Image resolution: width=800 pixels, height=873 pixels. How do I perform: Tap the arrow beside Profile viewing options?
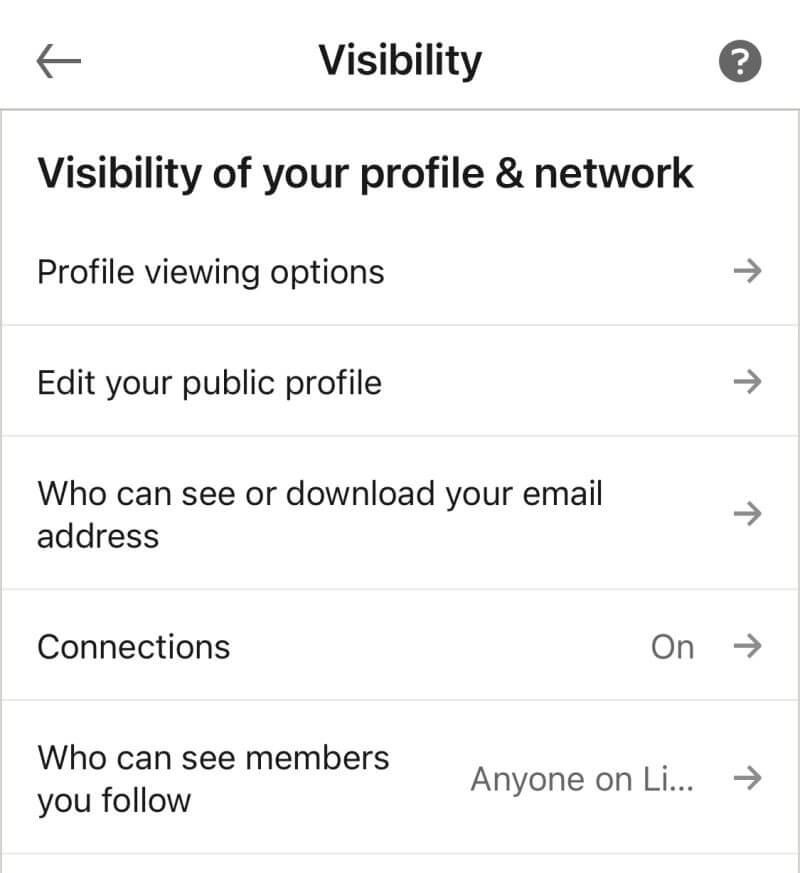pyautogui.click(x=747, y=271)
